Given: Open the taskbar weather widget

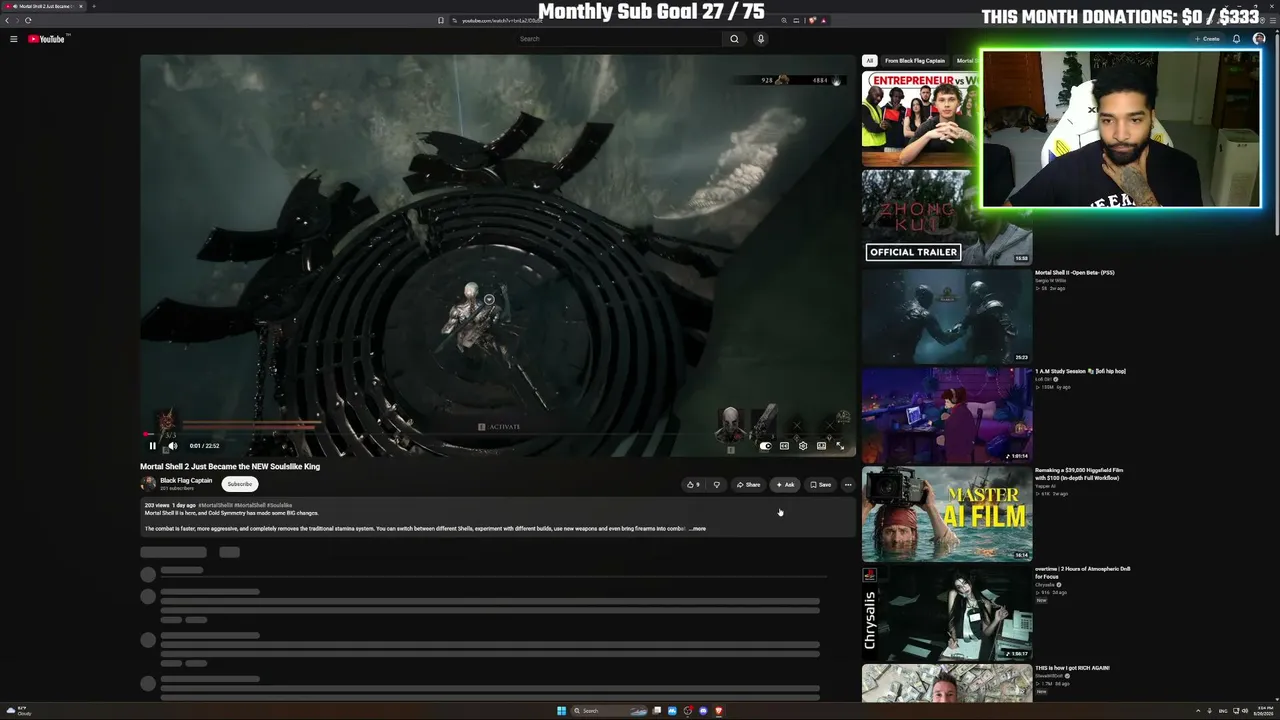Looking at the screenshot, I should 17,711.
